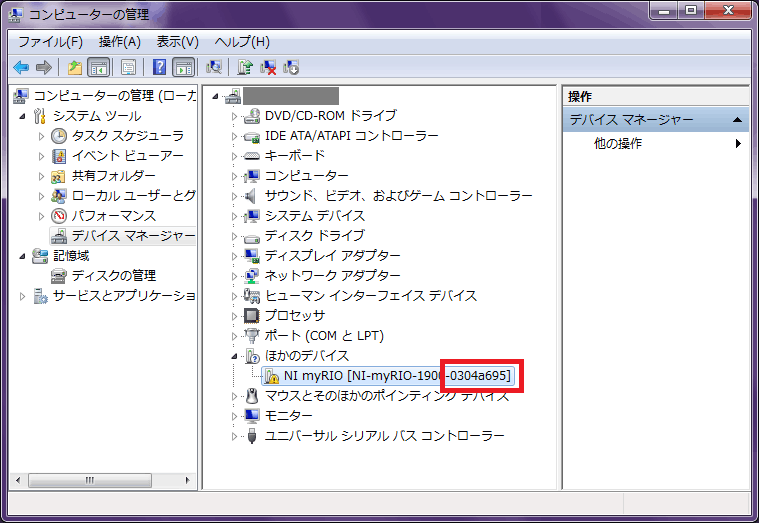Open 他の操作 submenu in action pane

pyautogui.click(x=618, y=144)
